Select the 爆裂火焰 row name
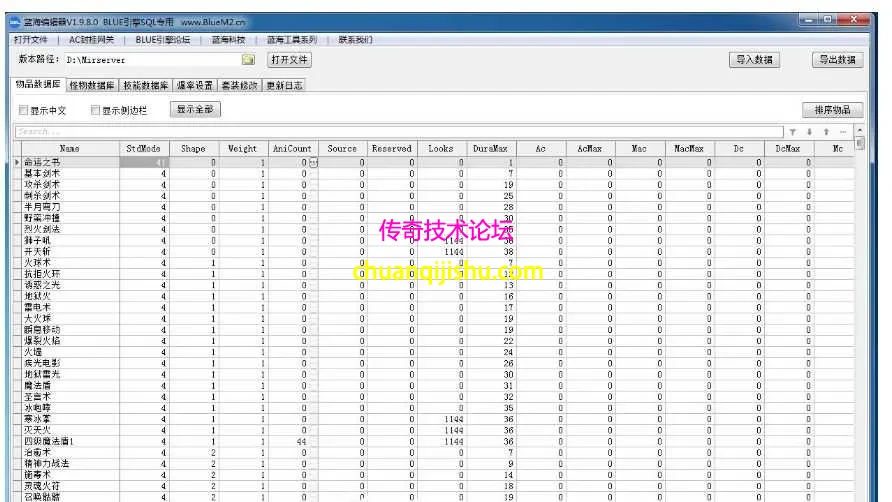 (42, 341)
